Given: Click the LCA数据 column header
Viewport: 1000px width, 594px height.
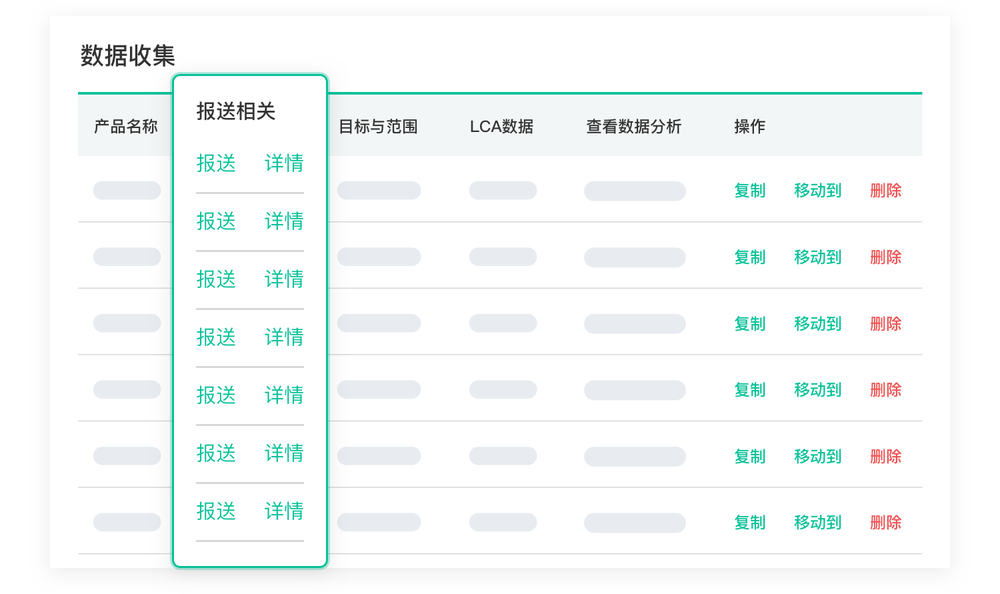Looking at the screenshot, I should 501,126.
